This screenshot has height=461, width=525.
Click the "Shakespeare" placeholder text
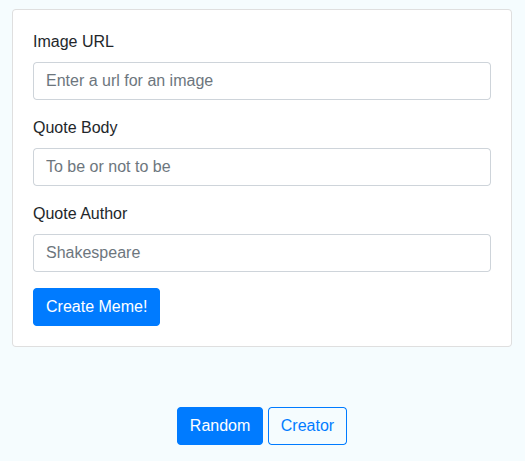[93, 252]
